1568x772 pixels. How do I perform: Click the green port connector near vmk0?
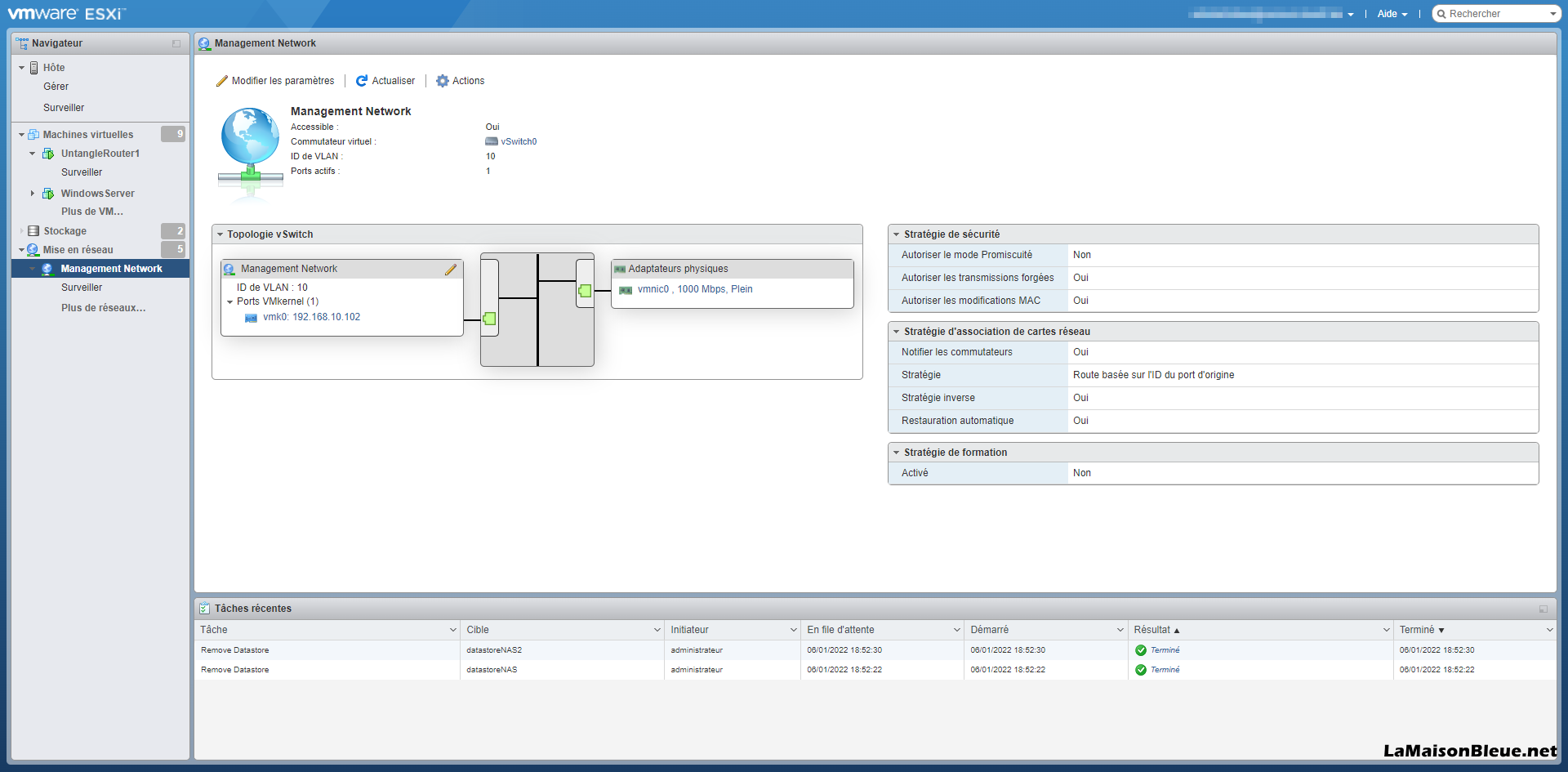(x=489, y=319)
